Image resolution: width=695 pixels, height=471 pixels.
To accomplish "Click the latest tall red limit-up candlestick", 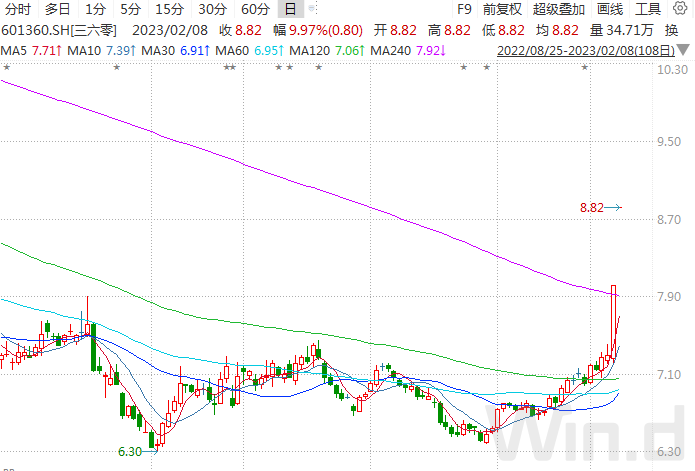I will coord(614,321).
